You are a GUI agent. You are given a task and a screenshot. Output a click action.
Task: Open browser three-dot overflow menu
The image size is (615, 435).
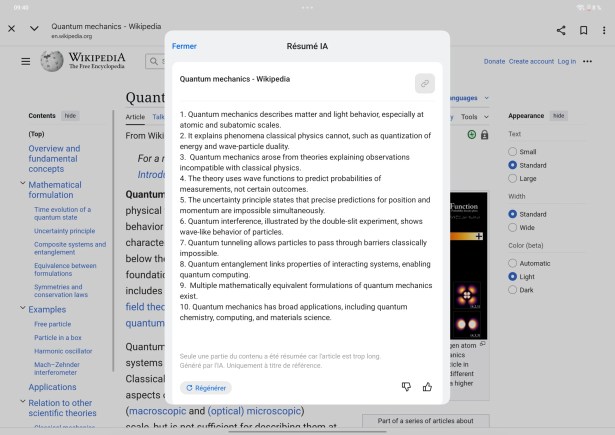point(604,30)
